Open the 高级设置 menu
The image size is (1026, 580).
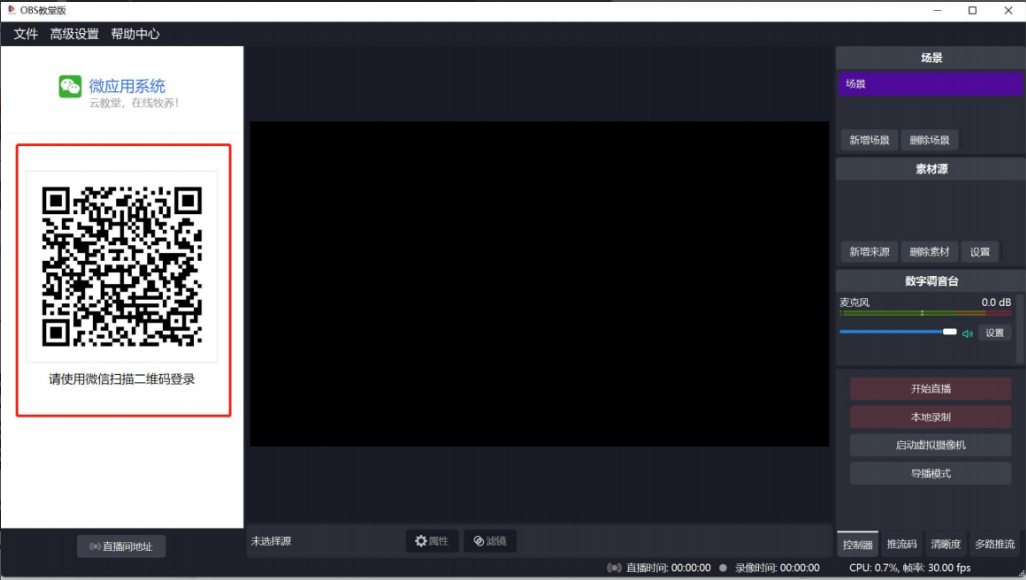(x=73, y=33)
